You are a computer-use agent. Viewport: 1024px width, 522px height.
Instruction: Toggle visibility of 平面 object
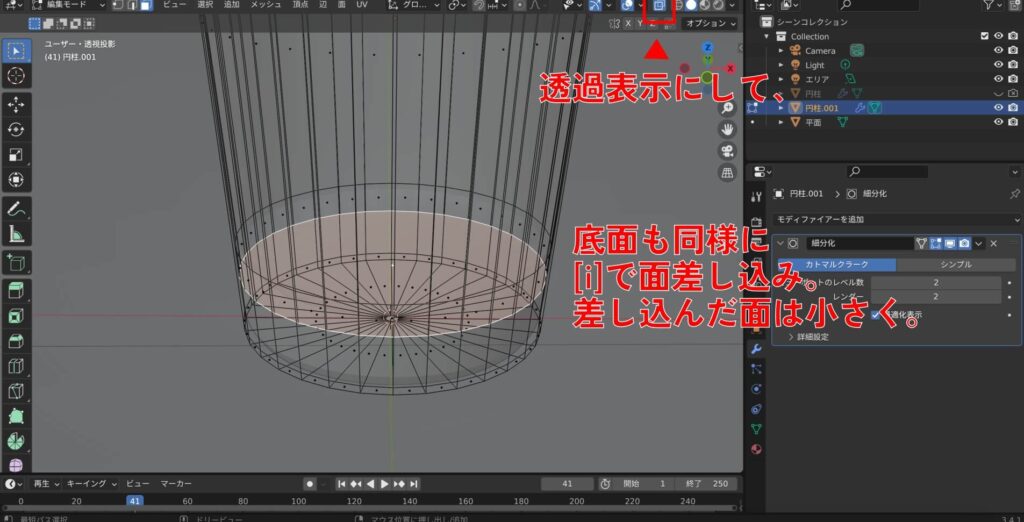(998, 122)
